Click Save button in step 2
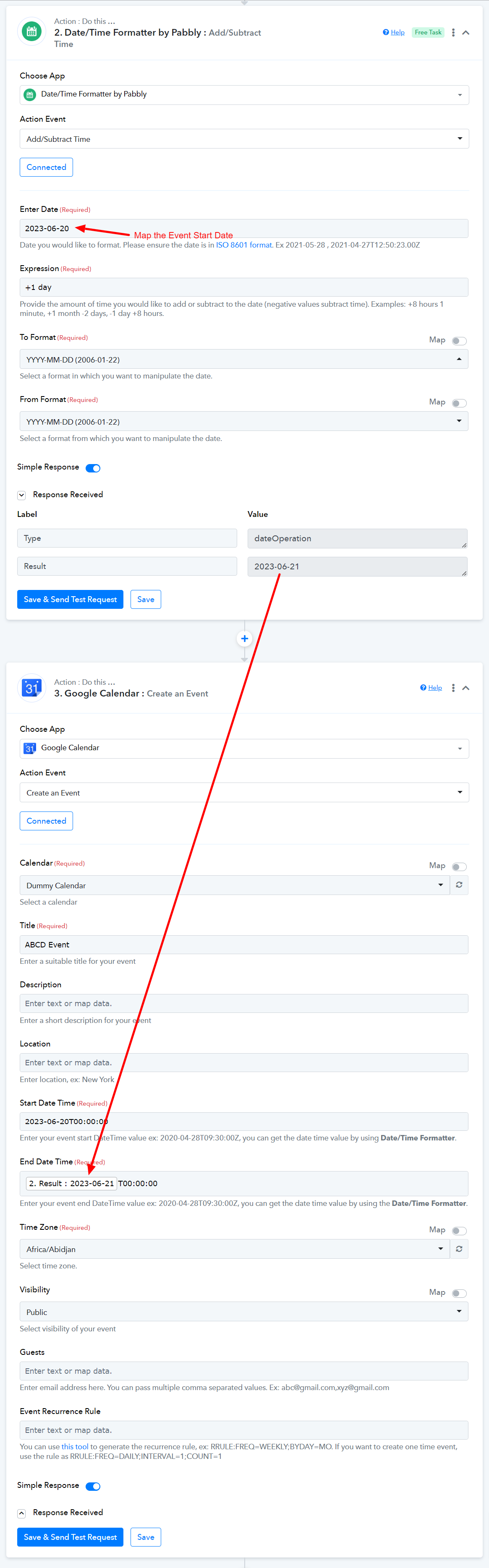This screenshot has width=489, height=1568. click(x=146, y=600)
